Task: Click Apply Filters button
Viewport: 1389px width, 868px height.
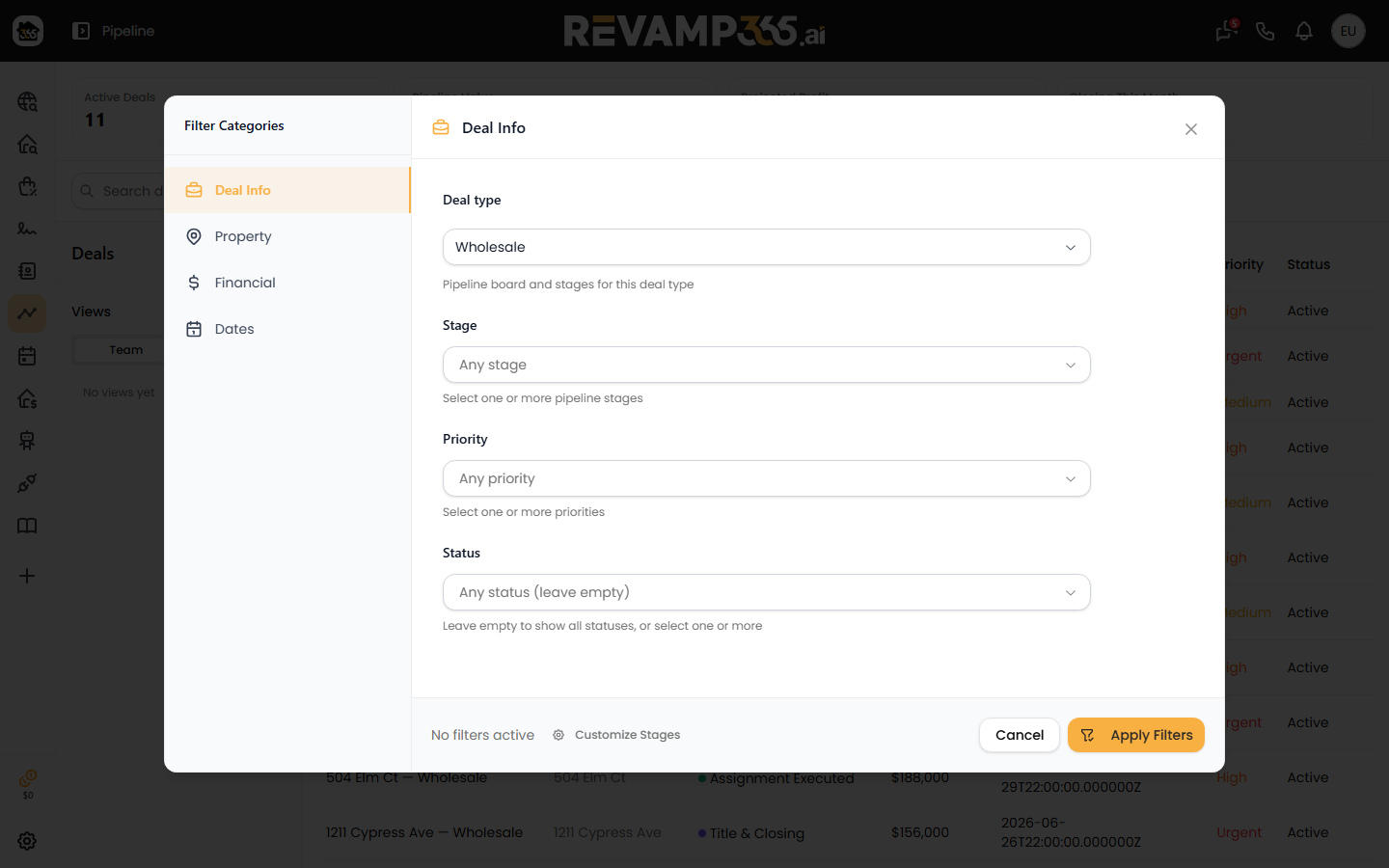Action: tap(1136, 735)
